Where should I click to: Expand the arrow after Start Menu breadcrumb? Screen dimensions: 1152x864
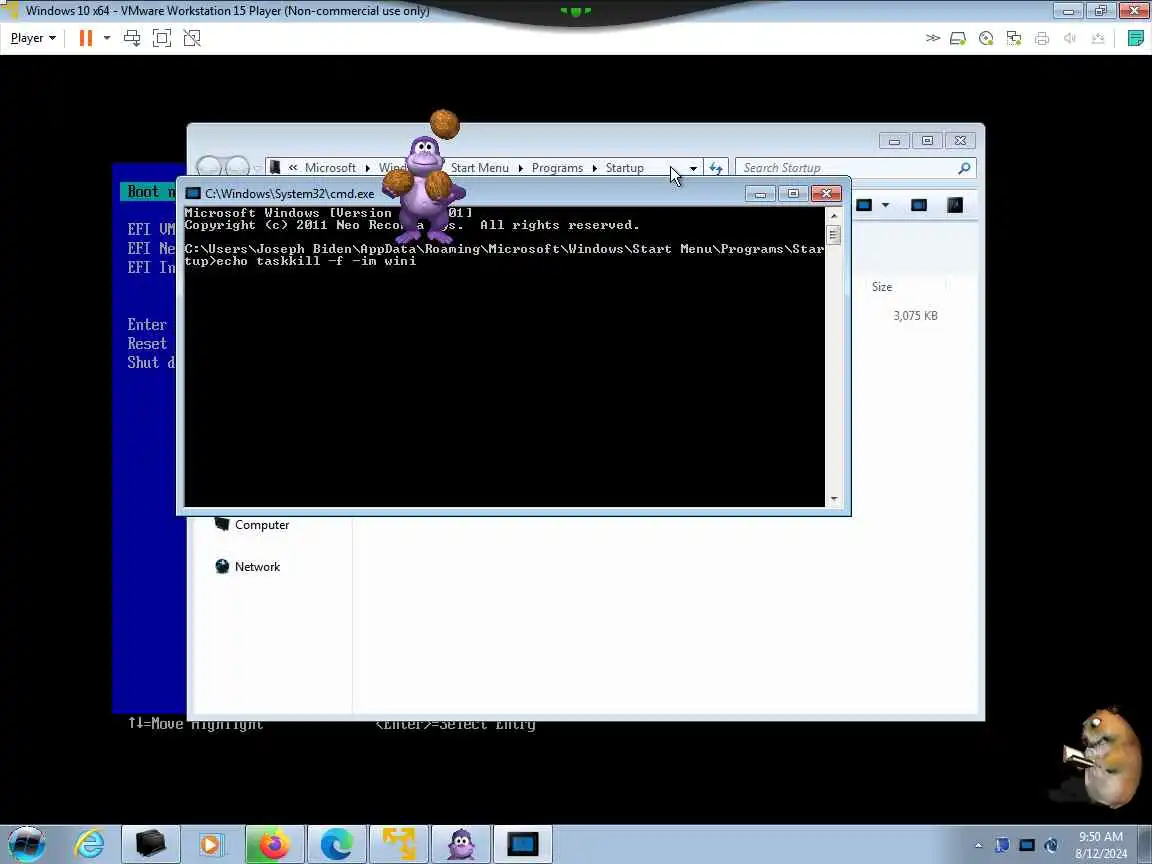520,168
